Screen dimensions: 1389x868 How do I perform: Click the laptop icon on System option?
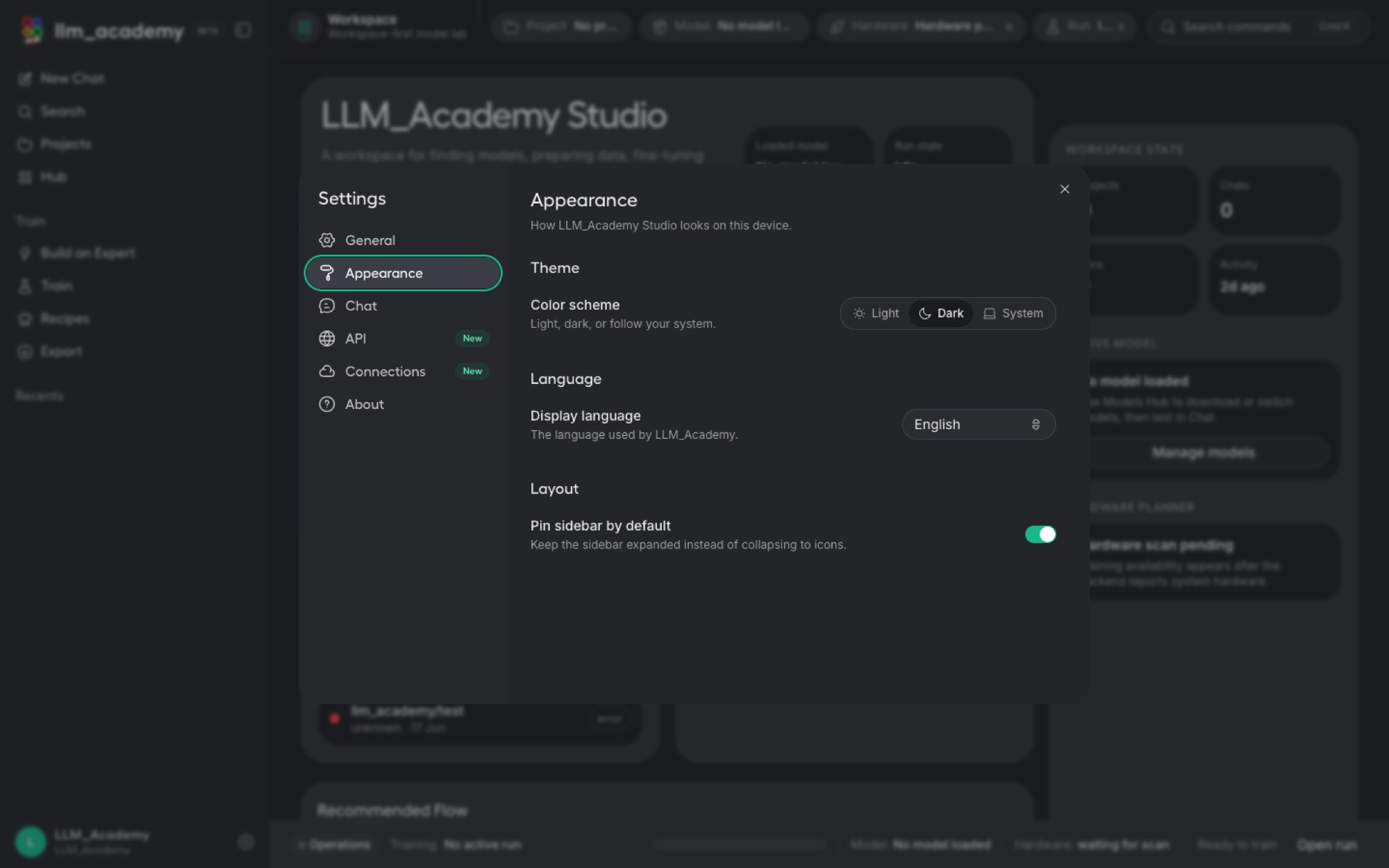tap(990, 313)
